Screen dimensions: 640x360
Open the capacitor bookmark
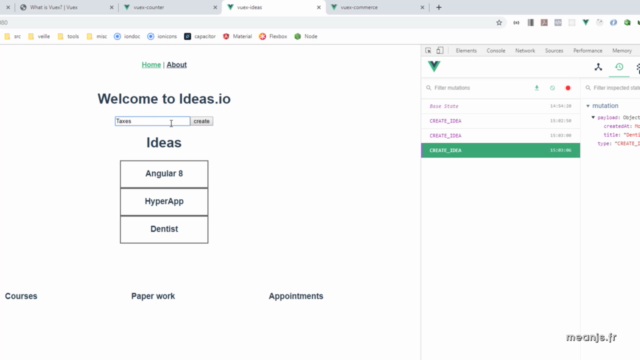coord(200,36)
